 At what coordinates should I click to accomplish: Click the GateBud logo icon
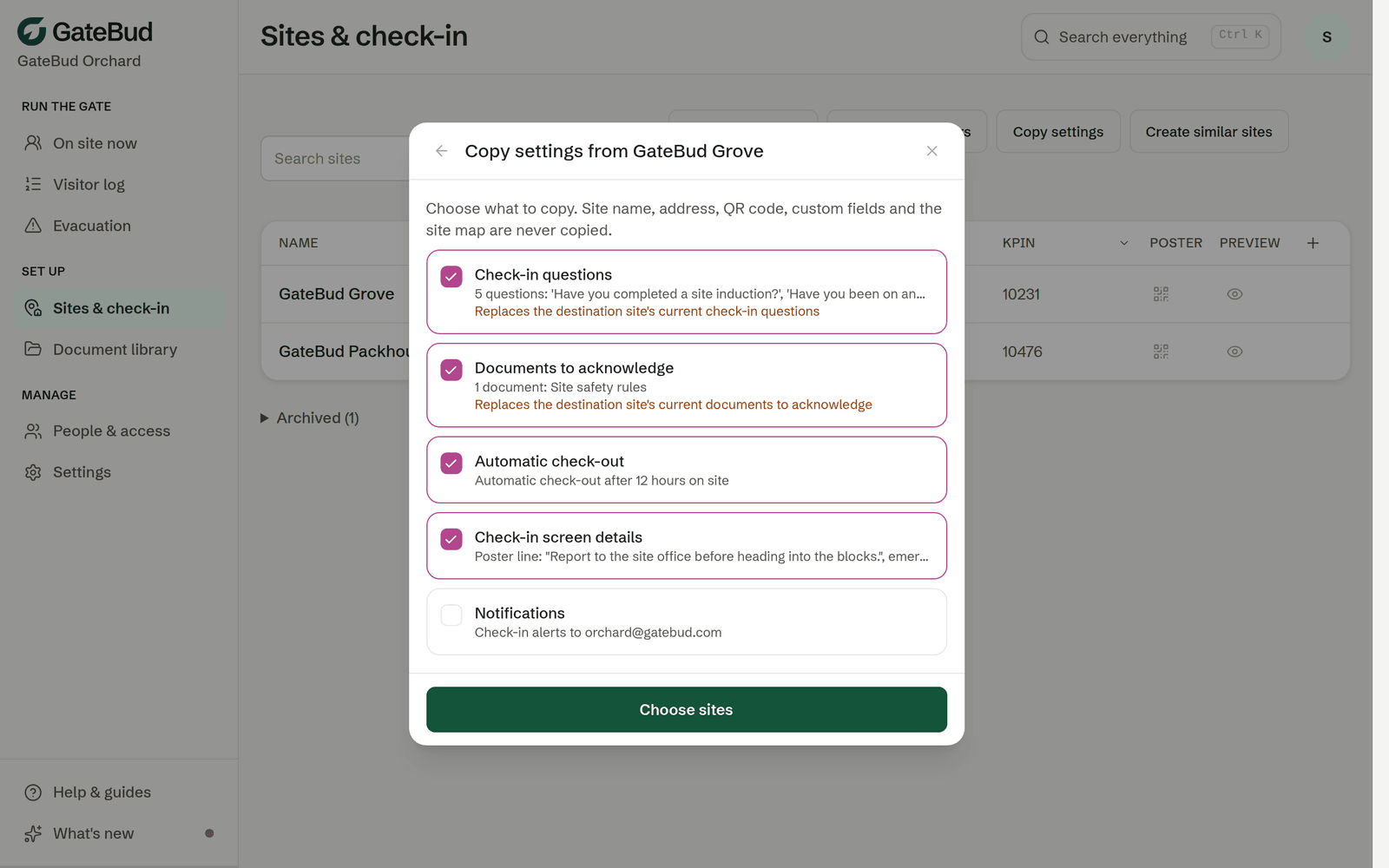(32, 31)
